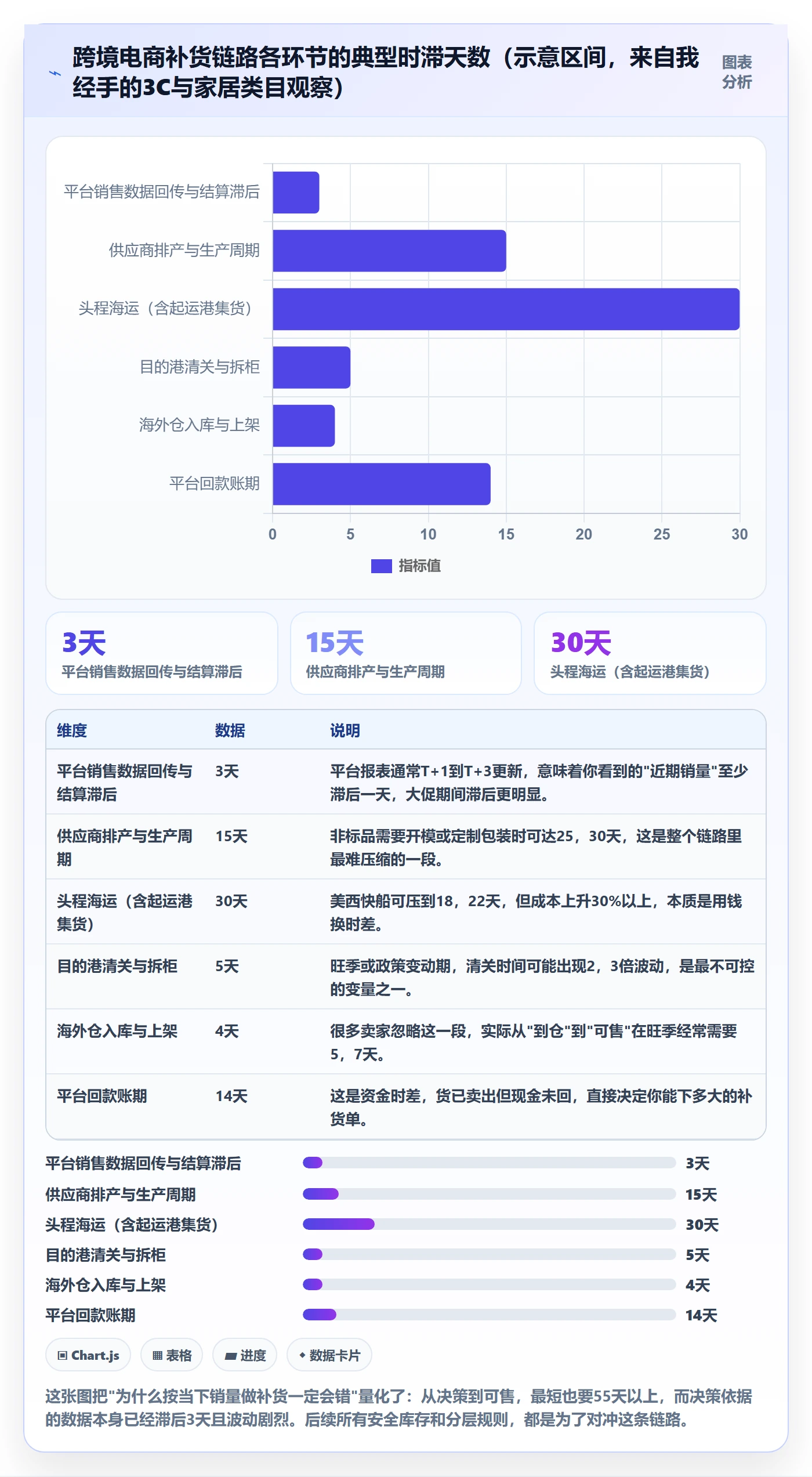
Task: Click the 供应商排产与生产周期 15天 progress bar
Action: [489, 1194]
